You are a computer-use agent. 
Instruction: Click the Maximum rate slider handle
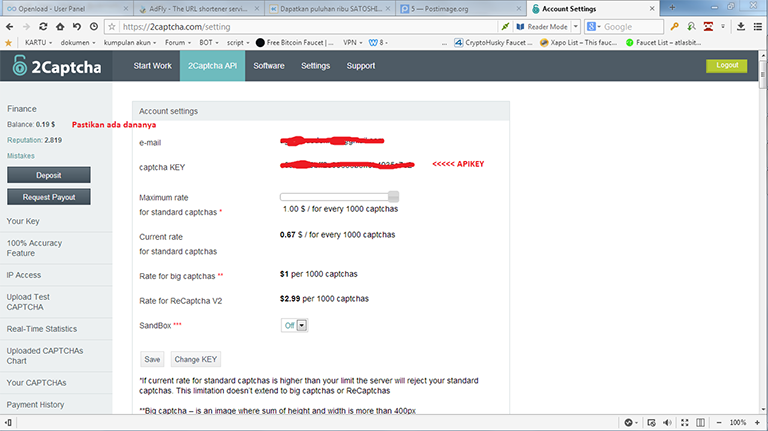[x=393, y=197]
